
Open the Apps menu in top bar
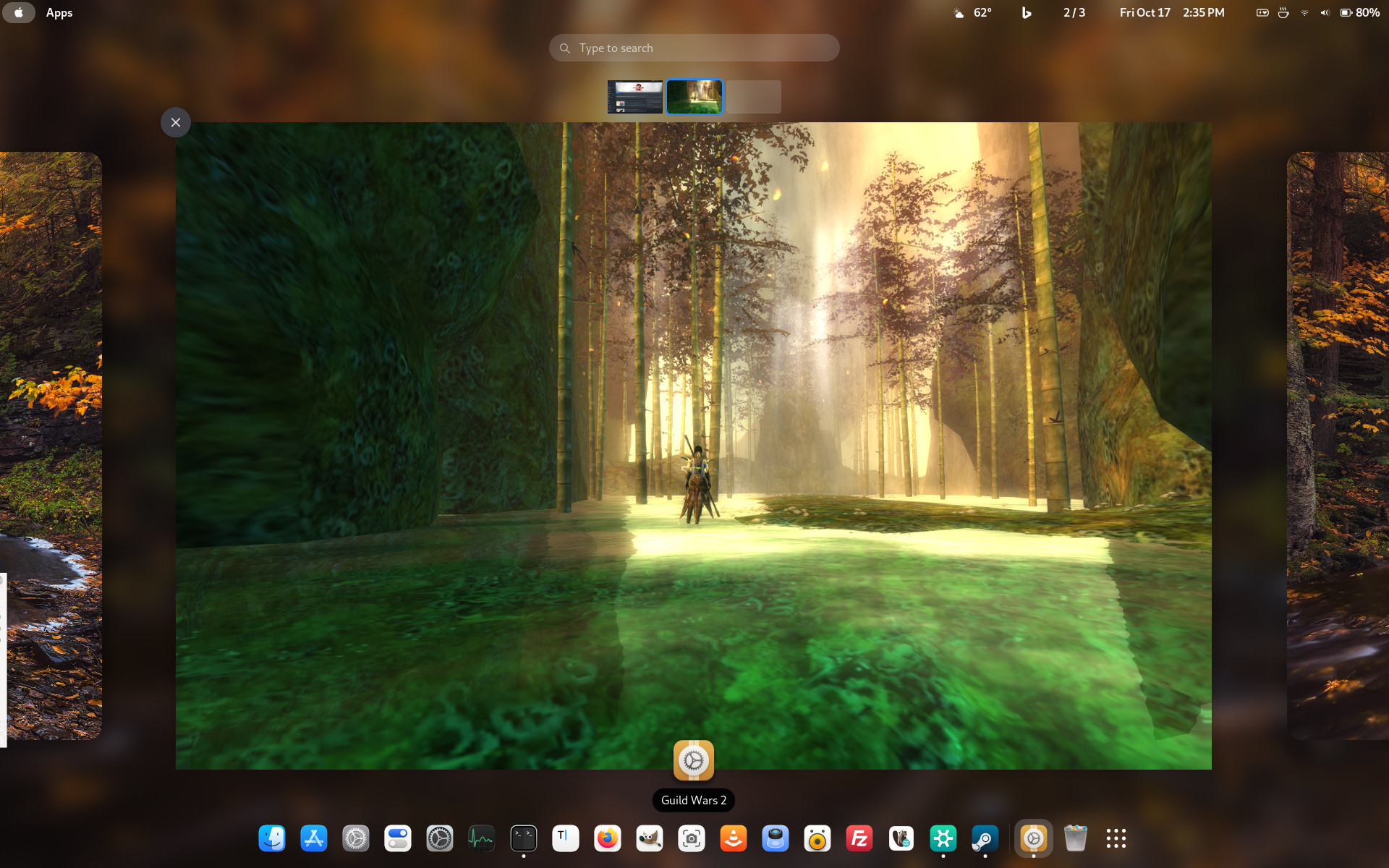tap(59, 12)
